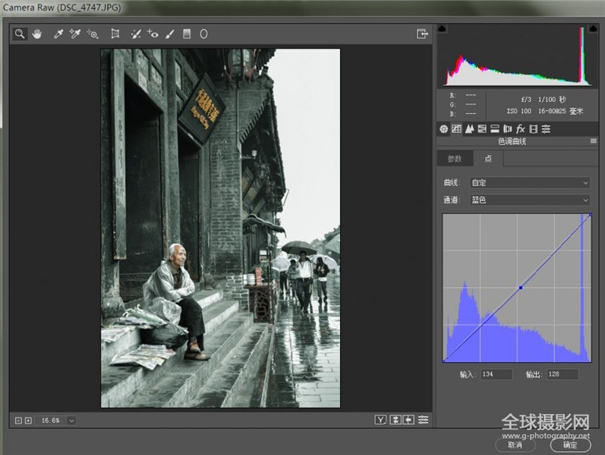The height and width of the screenshot is (455, 605).
Task: Open the 16.6% zoom level dropdown
Action: tap(71, 421)
